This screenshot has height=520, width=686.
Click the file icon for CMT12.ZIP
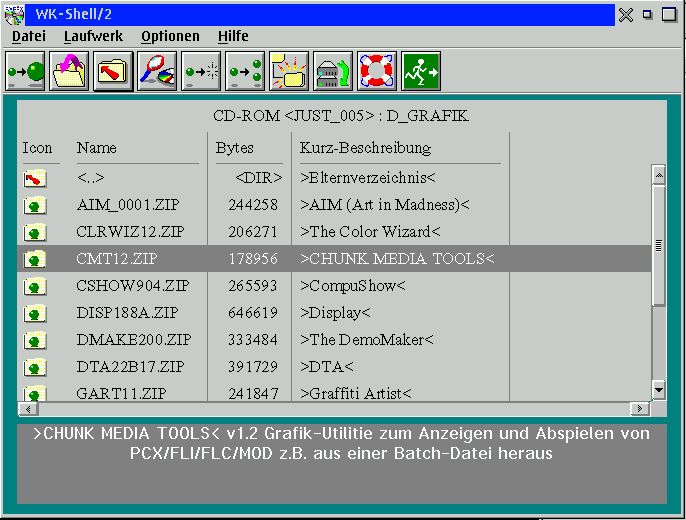pos(35,259)
